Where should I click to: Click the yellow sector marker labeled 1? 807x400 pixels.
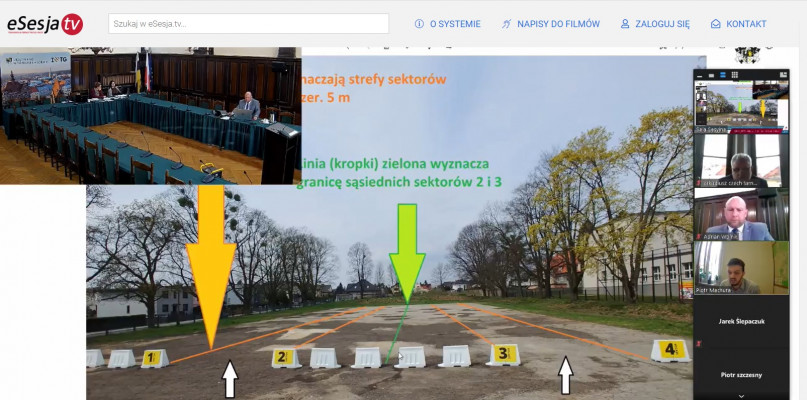153,358
